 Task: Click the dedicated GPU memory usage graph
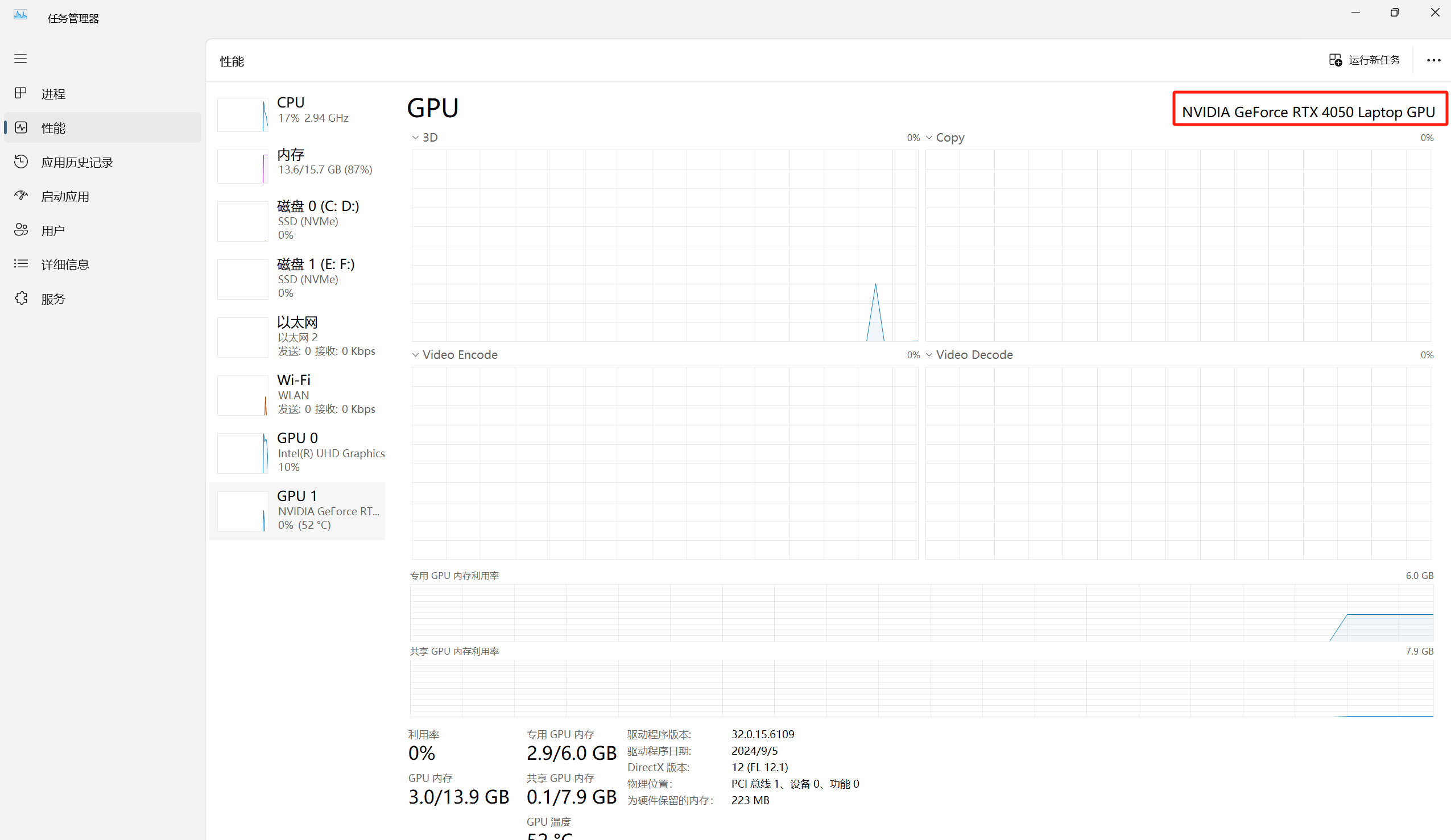click(x=921, y=613)
